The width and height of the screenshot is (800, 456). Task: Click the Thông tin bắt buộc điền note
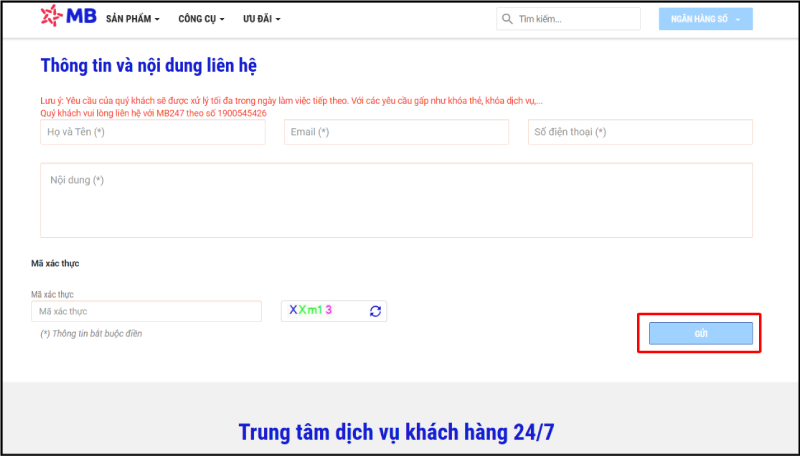pos(91,333)
